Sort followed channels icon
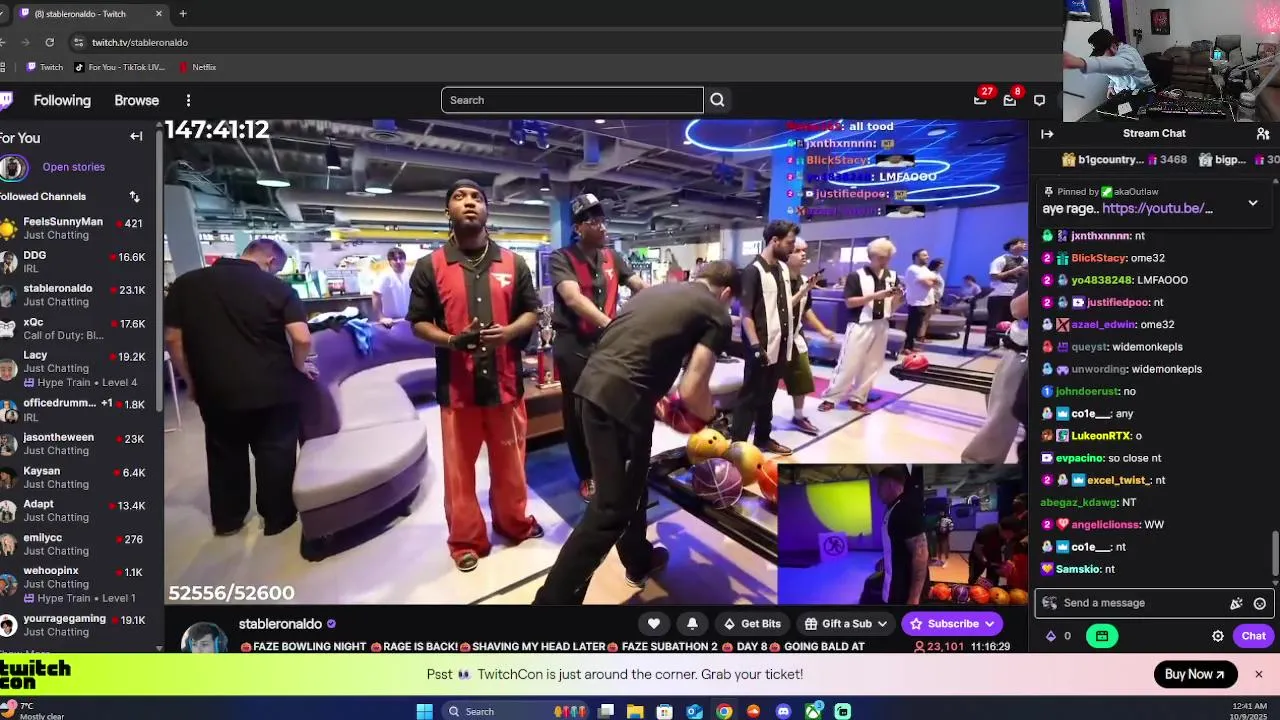This screenshot has width=1280, height=720. [x=135, y=197]
